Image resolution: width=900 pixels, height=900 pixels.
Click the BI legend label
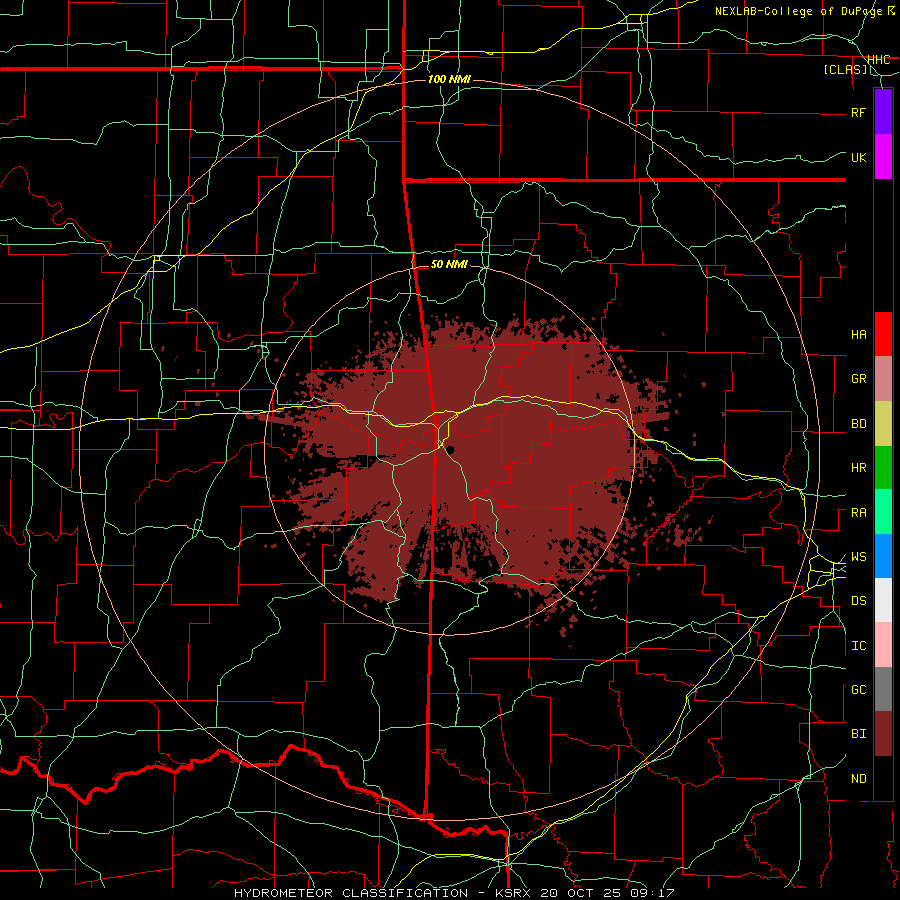(x=859, y=734)
